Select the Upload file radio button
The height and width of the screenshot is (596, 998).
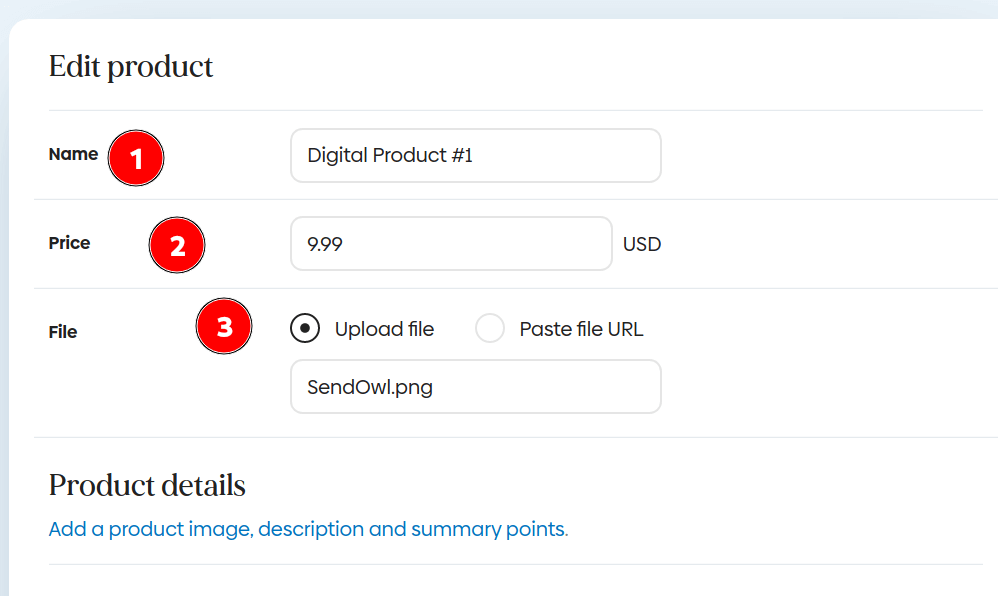pyautogui.click(x=306, y=328)
